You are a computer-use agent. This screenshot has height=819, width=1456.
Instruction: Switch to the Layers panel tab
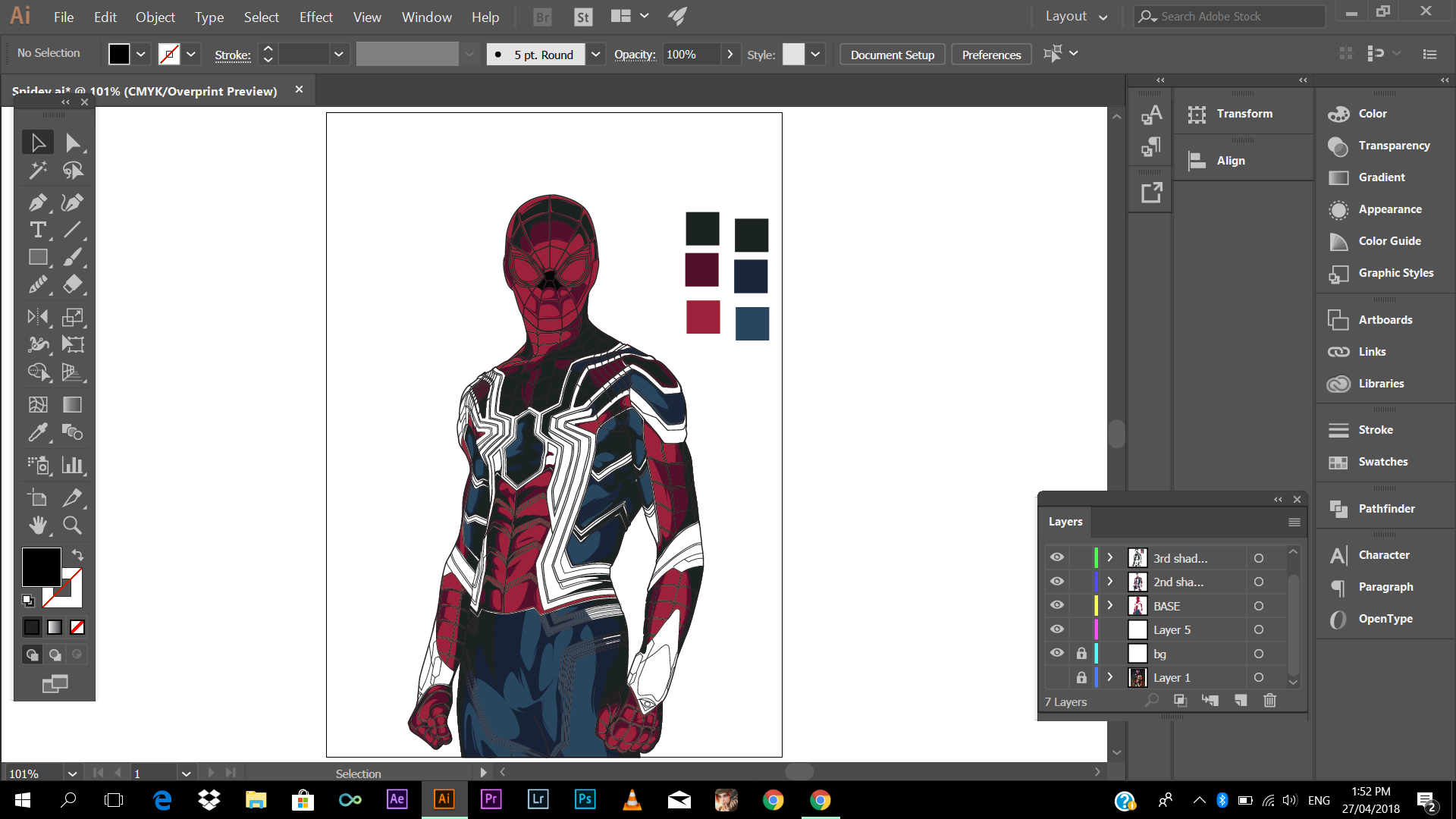(x=1065, y=522)
